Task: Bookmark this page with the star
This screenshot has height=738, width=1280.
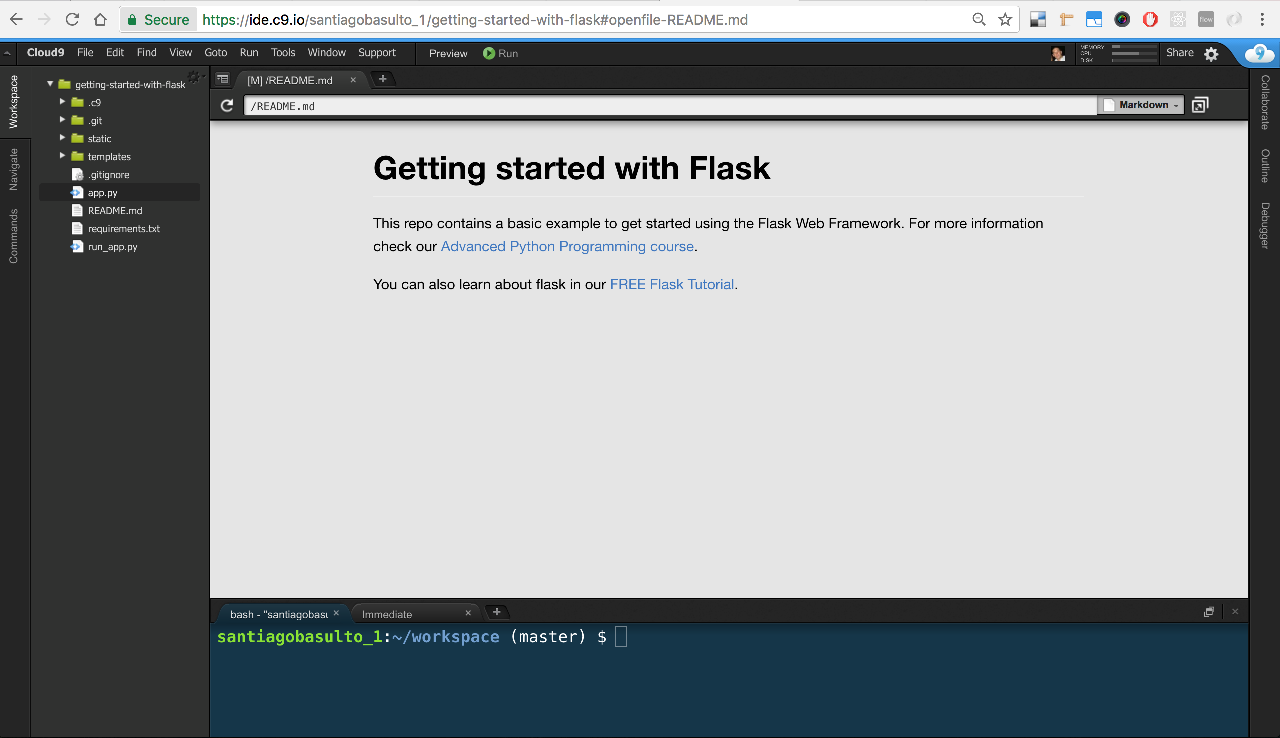Action: click(1005, 18)
